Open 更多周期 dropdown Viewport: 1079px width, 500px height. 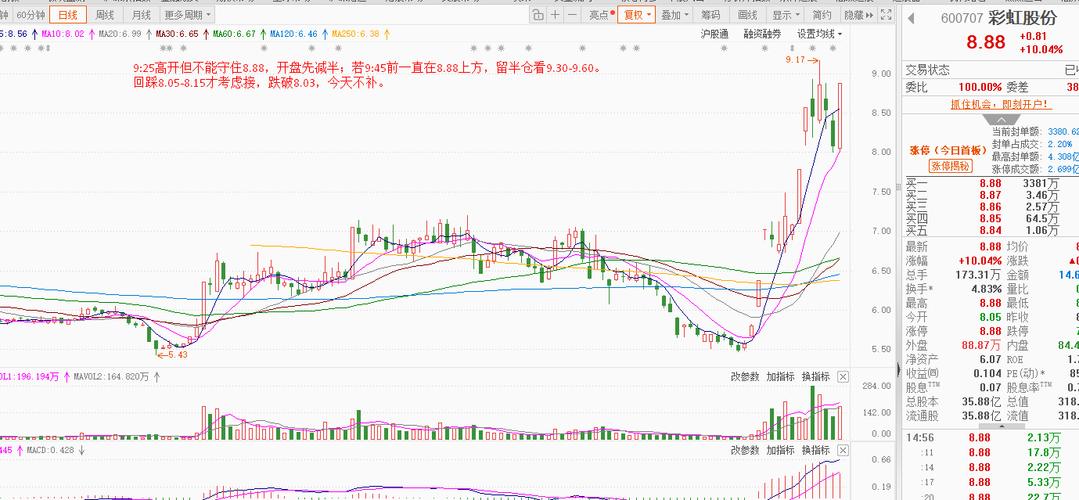coord(189,15)
